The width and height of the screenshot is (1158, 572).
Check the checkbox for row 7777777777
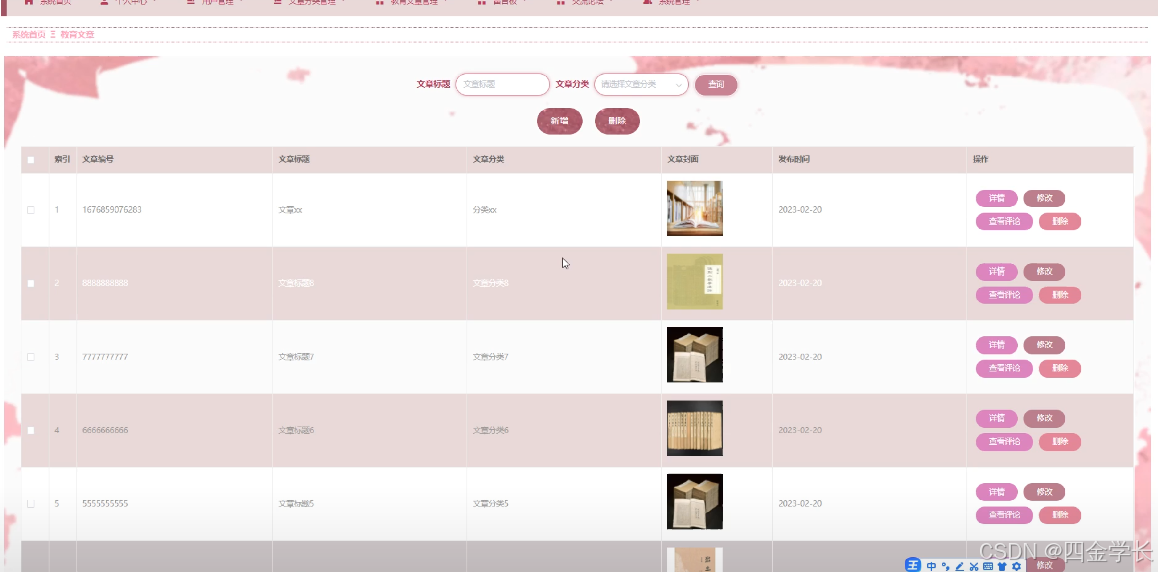tap(31, 356)
